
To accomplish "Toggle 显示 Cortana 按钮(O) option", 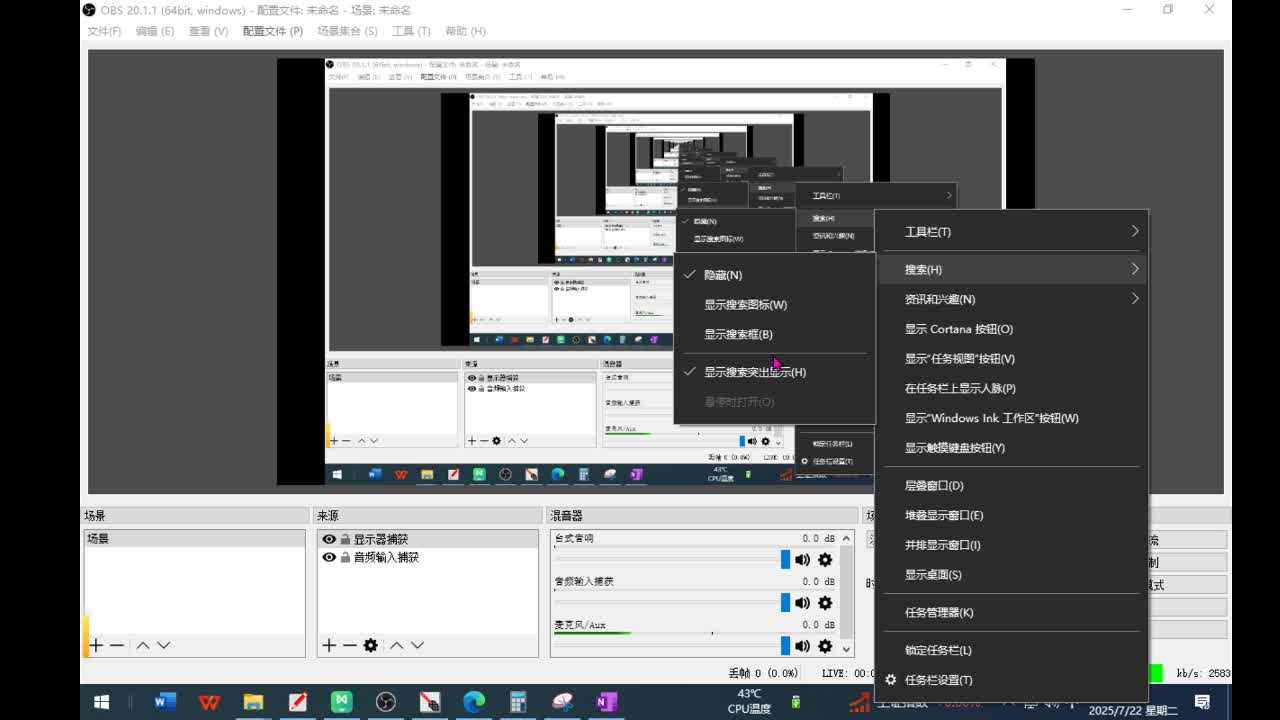I will (1012, 329).
